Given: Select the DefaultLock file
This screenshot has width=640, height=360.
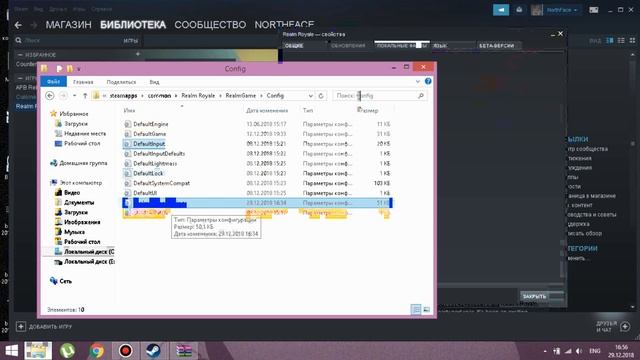Looking at the screenshot, I should click(148, 173).
